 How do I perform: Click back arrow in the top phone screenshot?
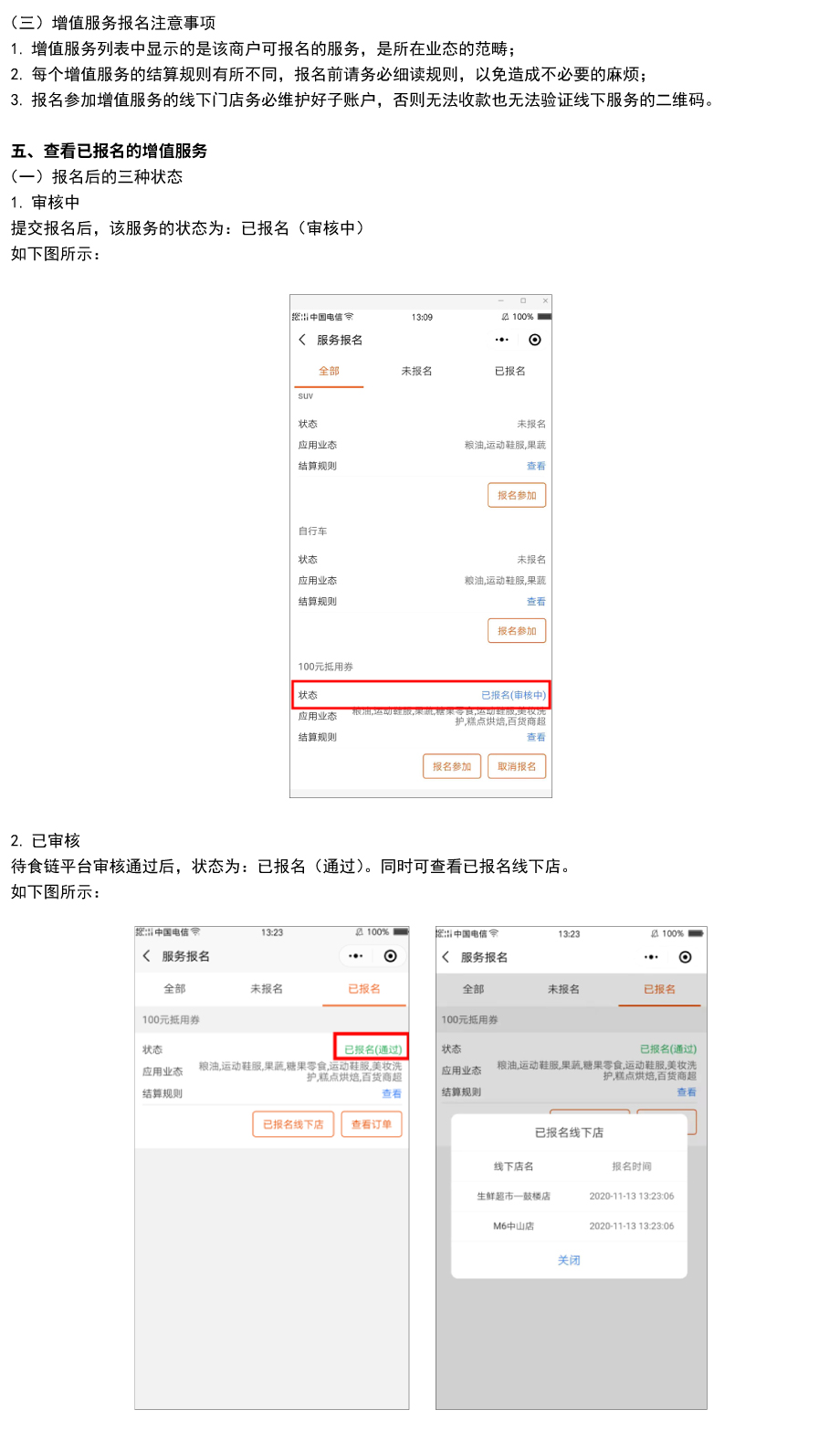coord(302,340)
